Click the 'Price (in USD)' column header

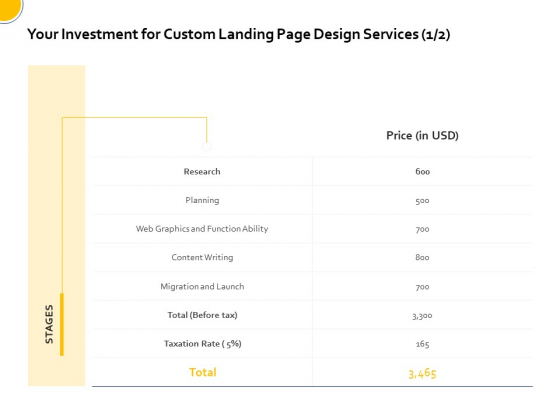[422, 135]
